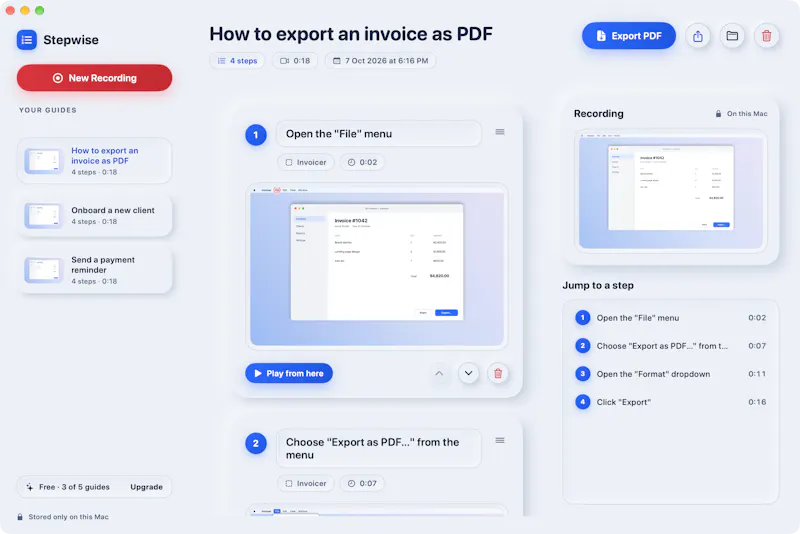Screen dimensions: 800x534
Task: Click the 'Free · 3 of 5 guides' text
Action: point(74,487)
